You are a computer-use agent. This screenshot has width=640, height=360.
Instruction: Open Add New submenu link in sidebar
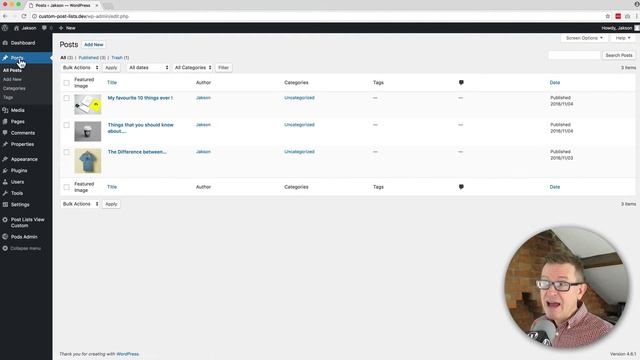click(12, 80)
